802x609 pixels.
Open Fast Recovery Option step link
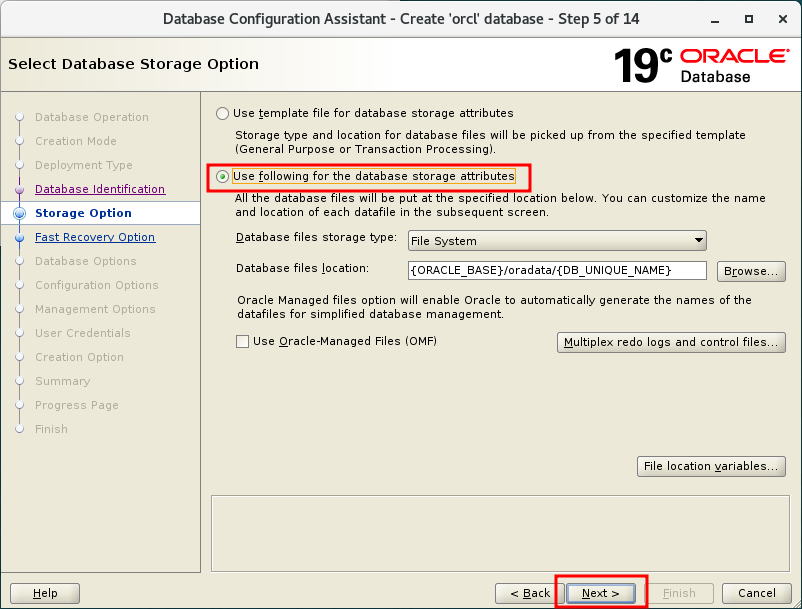[95, 237]
